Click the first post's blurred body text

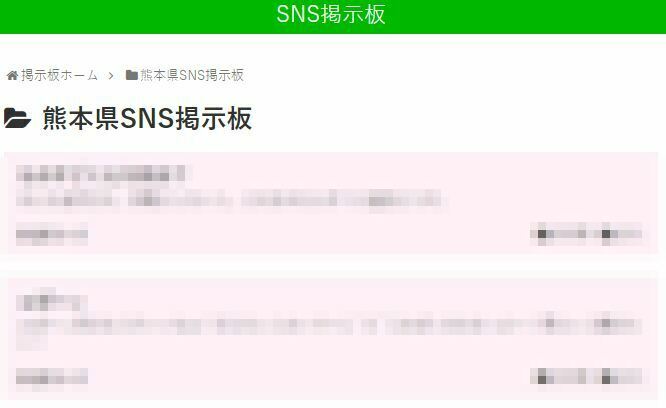click(x=229, y=199)
